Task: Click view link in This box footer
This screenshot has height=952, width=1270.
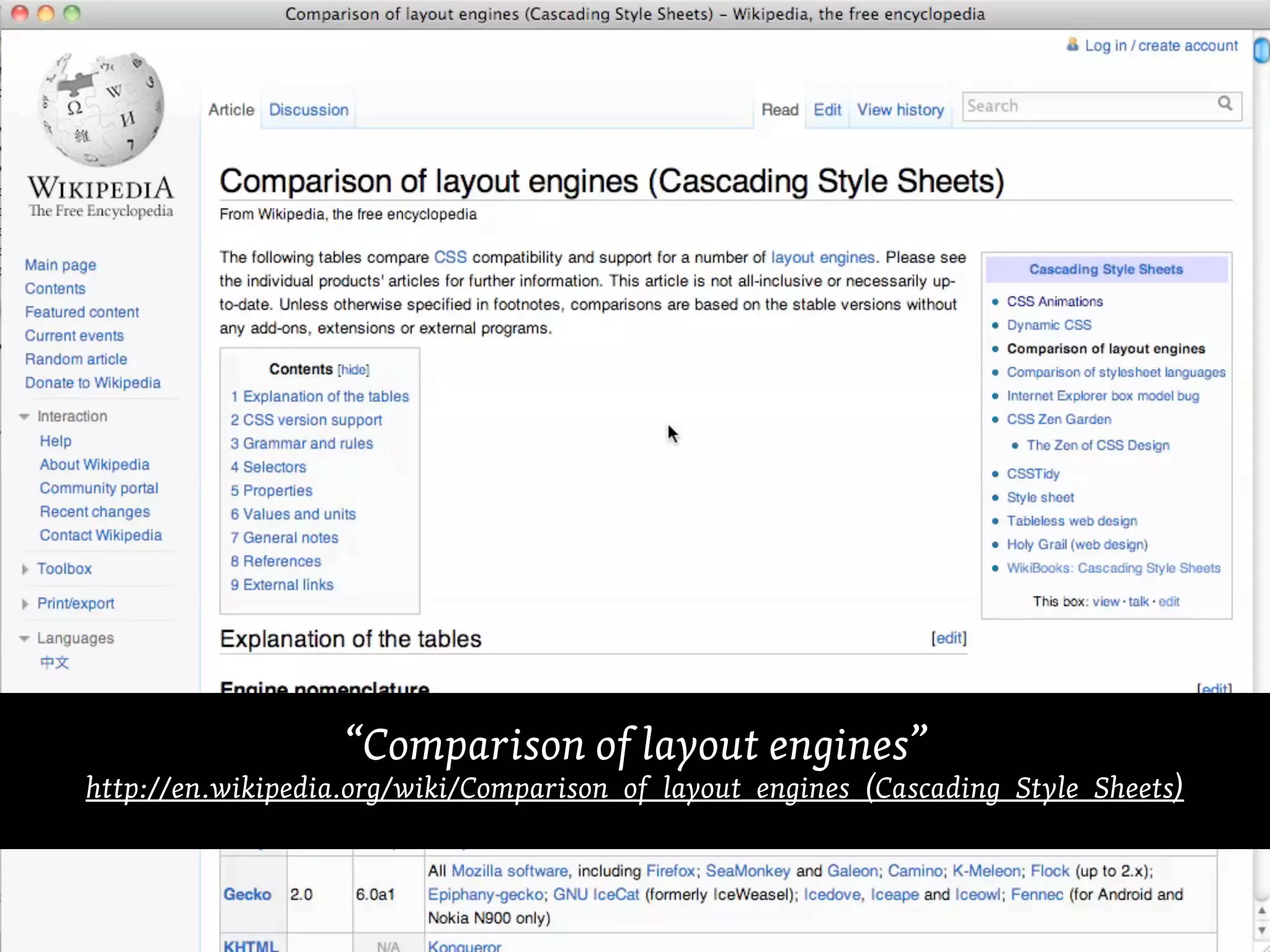Action: 1106,601
